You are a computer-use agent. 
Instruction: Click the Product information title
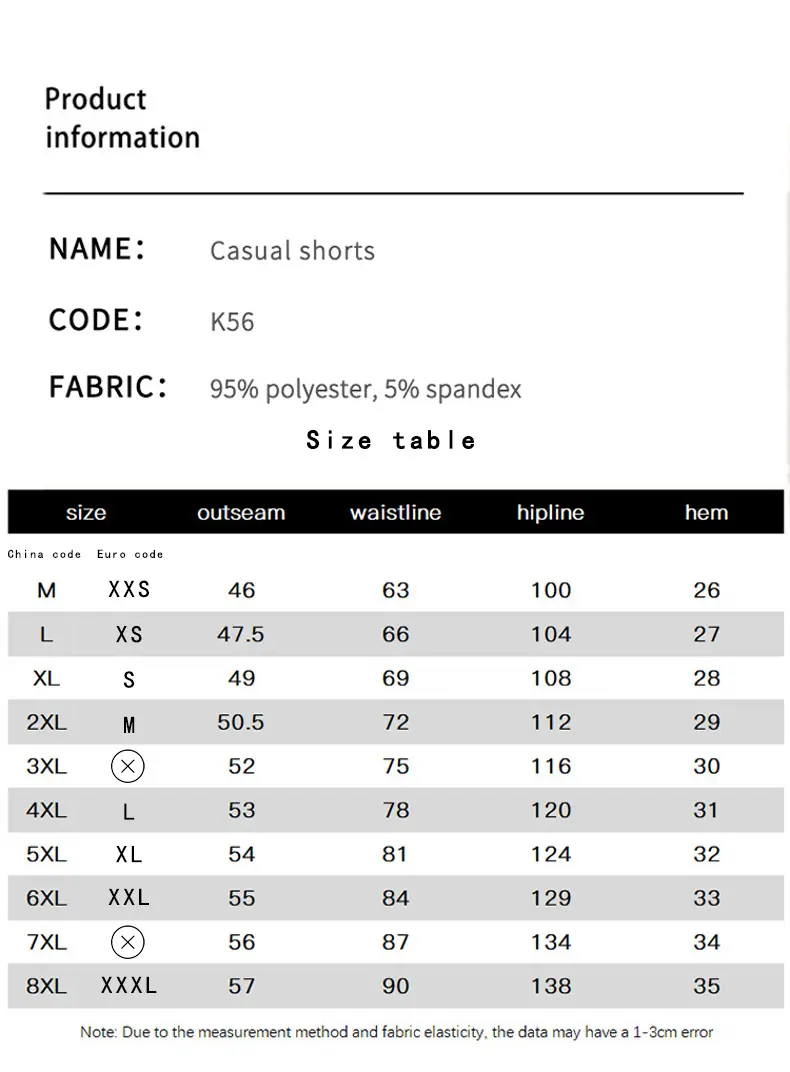[122, 118]
